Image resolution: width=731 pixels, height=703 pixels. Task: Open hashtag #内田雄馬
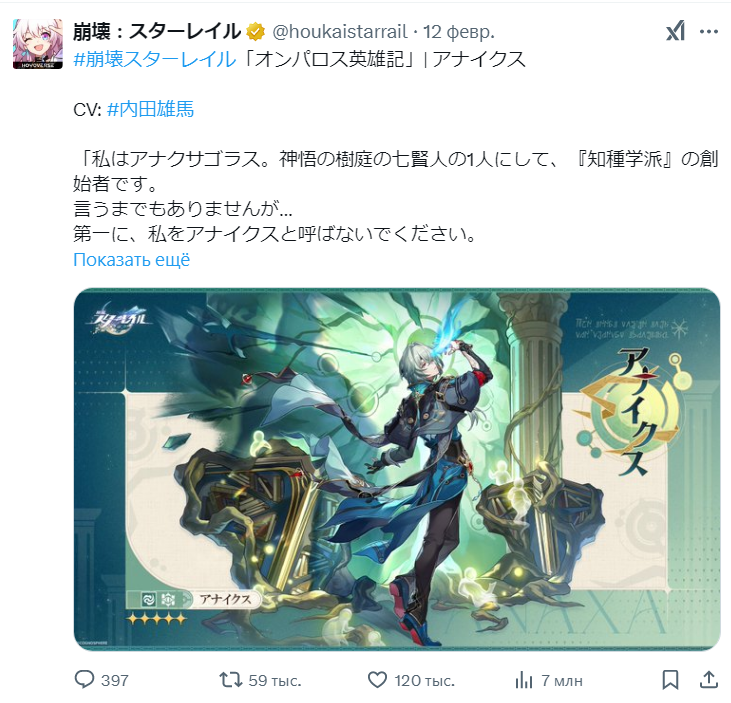[150, 109]
